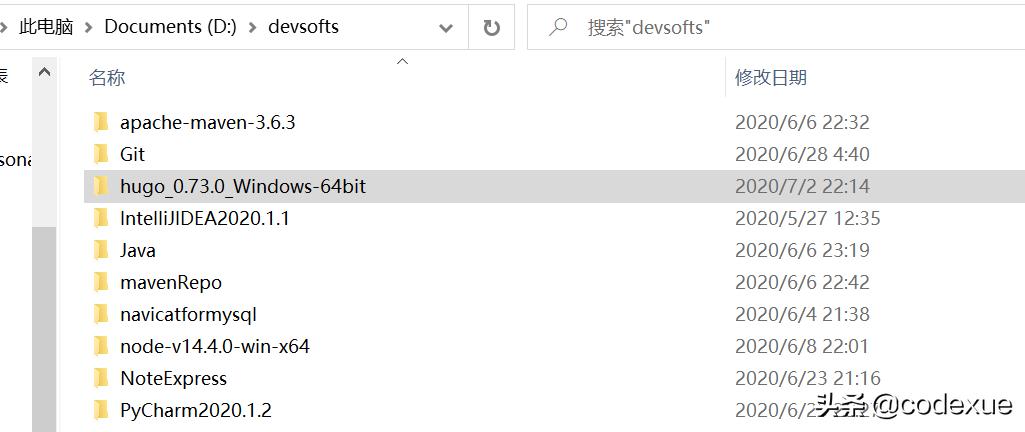Click the refresh button beside address bar
Screen dimensions: 1025x432
pos(491,27)
